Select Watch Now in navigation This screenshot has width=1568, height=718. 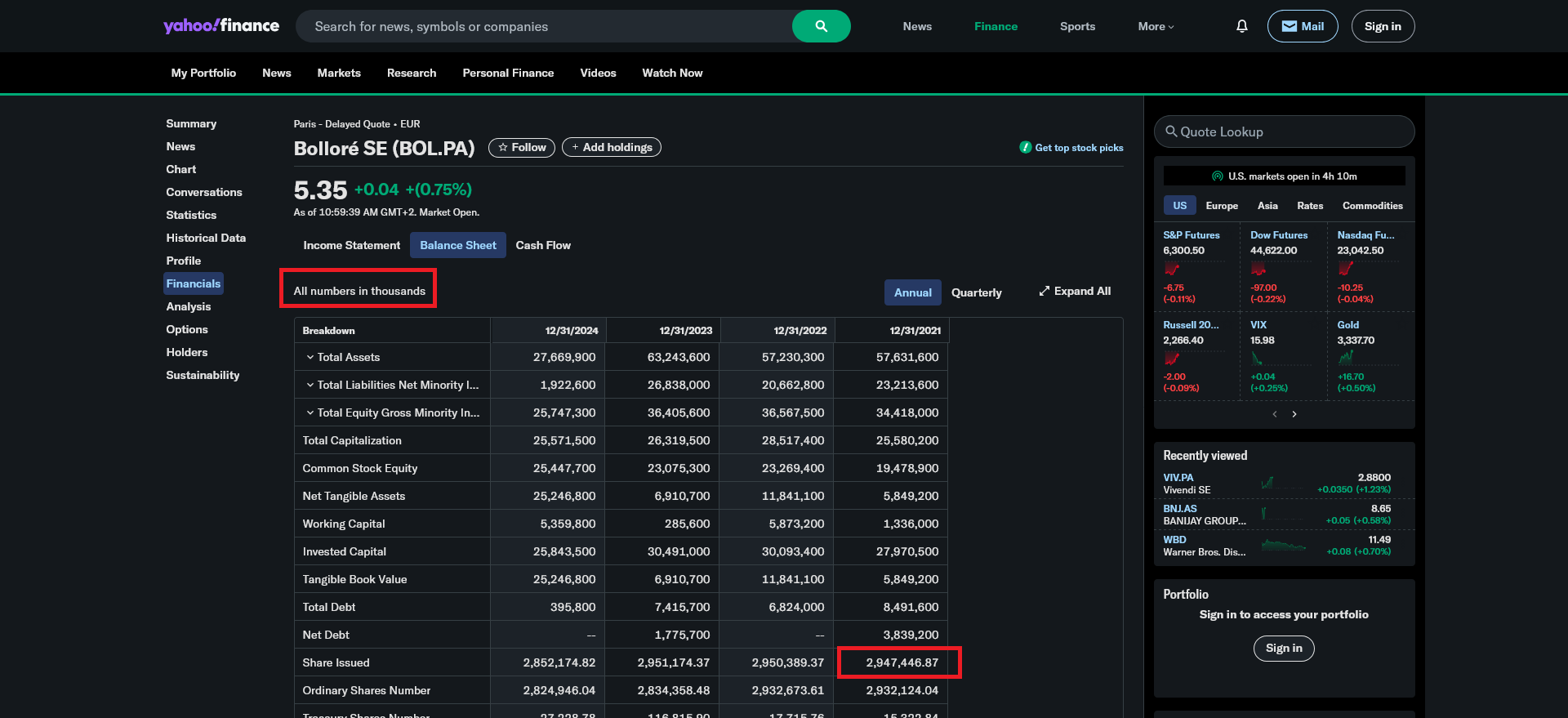pos(672,73)
